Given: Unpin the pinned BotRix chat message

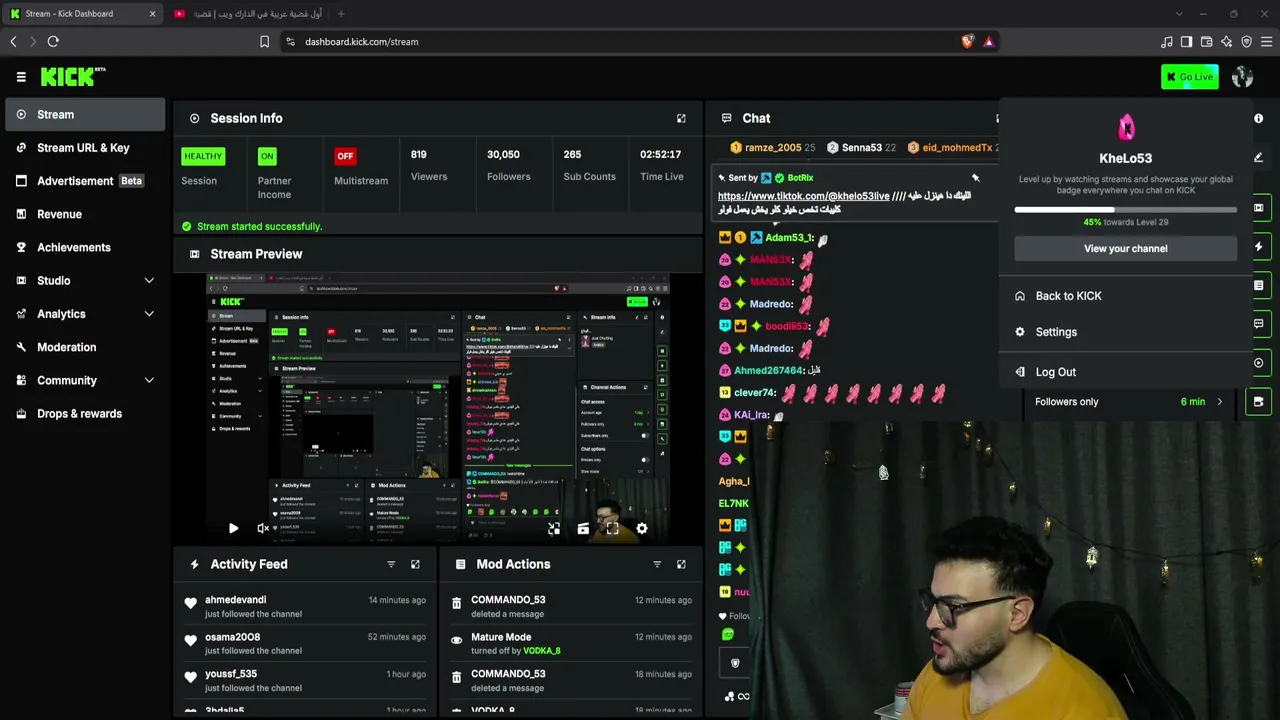Looking at the screenshot, I should [x=975, y=178].
